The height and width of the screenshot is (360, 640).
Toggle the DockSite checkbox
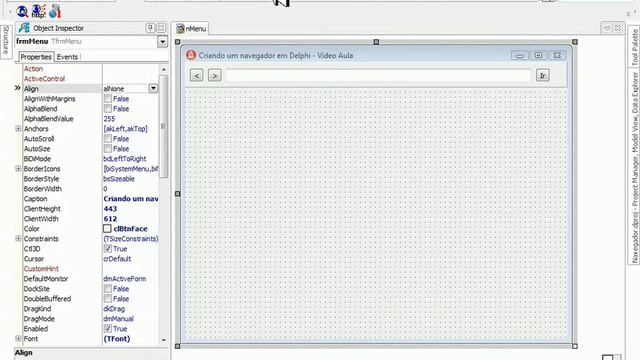tap(108, 289)
